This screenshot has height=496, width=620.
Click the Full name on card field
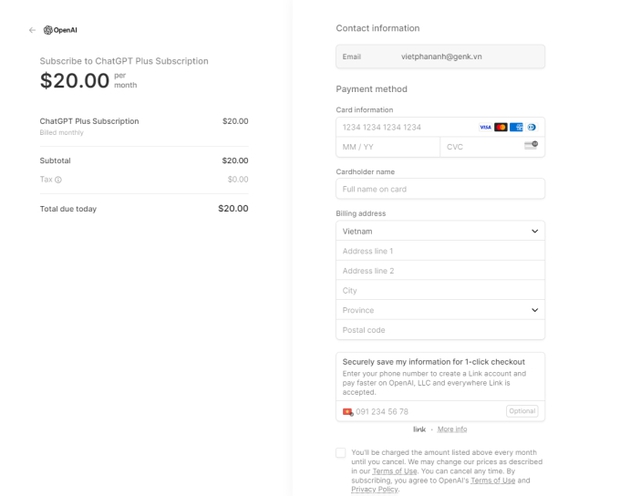point(440,189)
